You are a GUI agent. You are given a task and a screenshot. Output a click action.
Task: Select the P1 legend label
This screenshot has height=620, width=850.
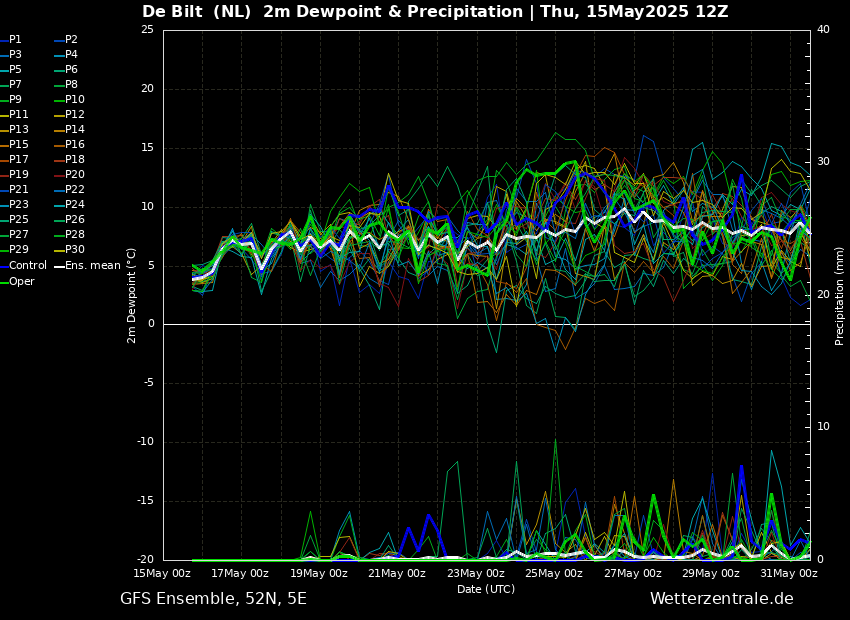15,40
